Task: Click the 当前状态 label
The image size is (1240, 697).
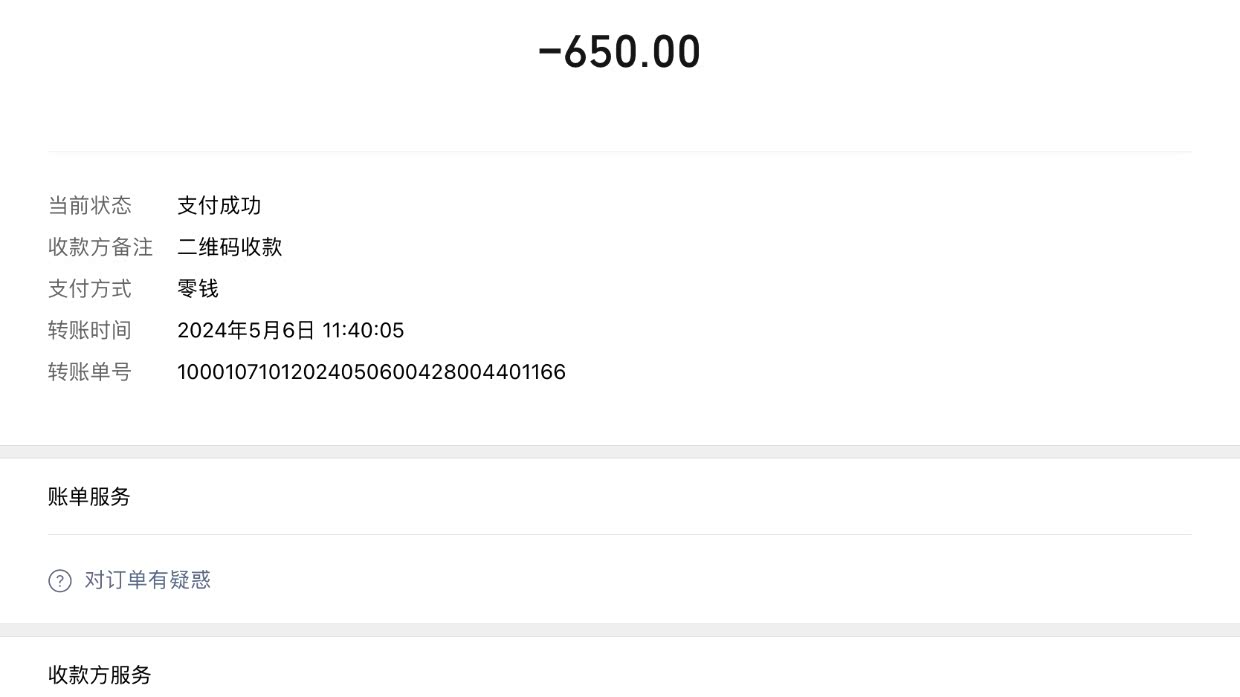Action: point(89,206)
